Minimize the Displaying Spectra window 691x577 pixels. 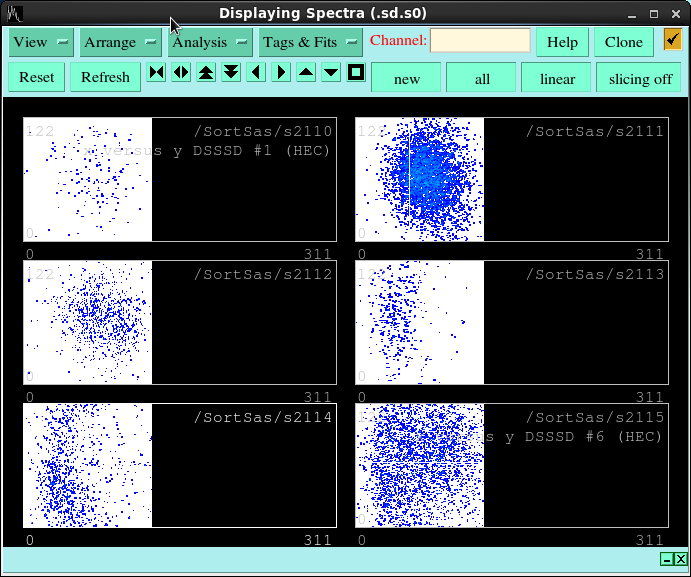(x=632, y=15)
